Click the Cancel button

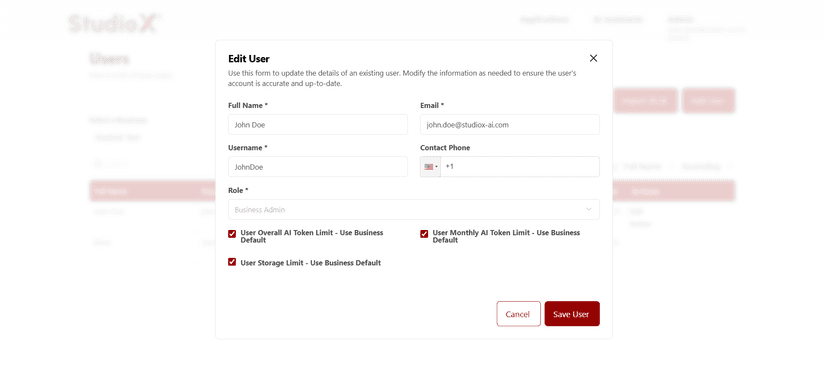518,314
